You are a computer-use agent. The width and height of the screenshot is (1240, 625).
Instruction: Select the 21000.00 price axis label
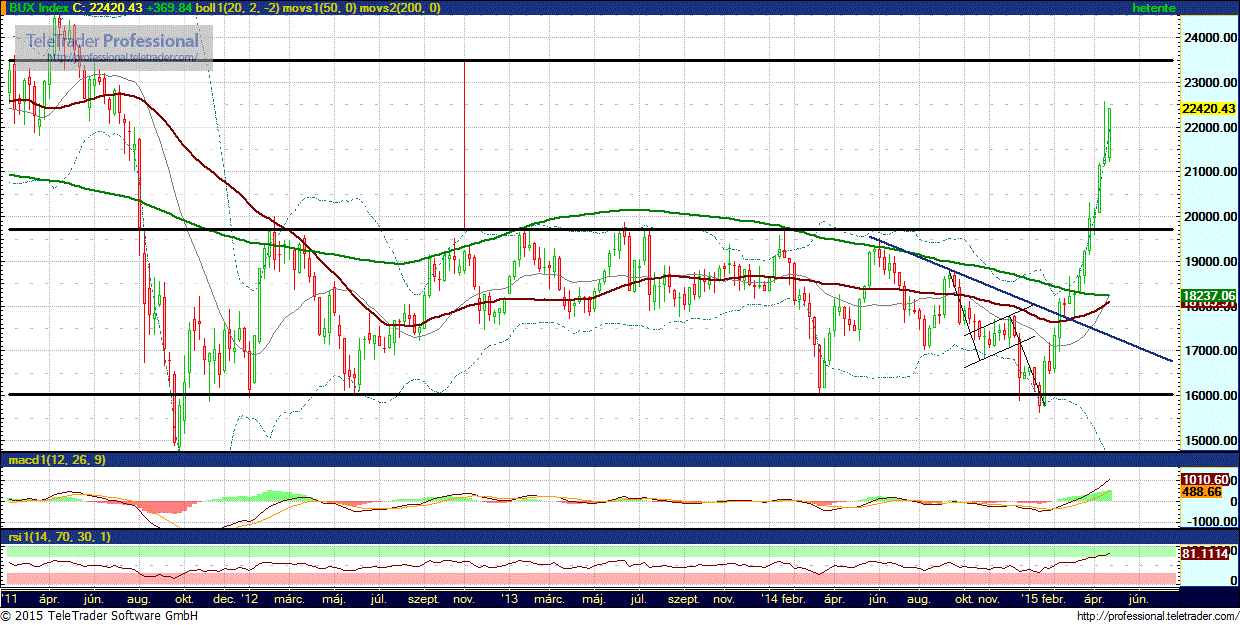(x=1208, y=172)
